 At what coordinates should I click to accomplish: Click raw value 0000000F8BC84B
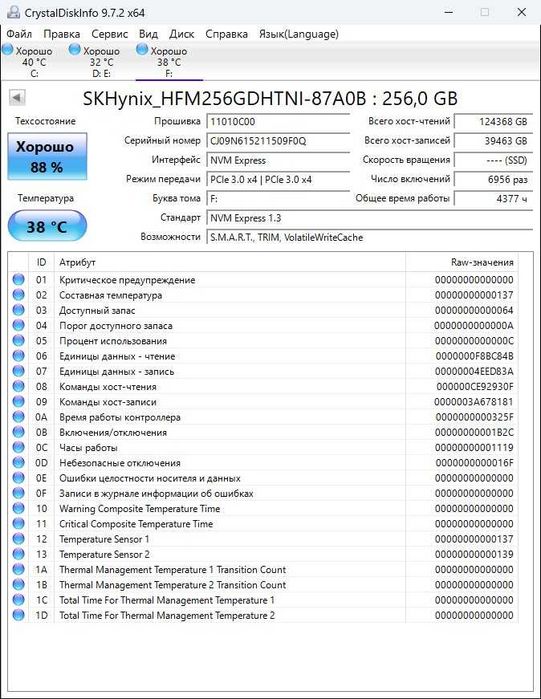(474, 356)
